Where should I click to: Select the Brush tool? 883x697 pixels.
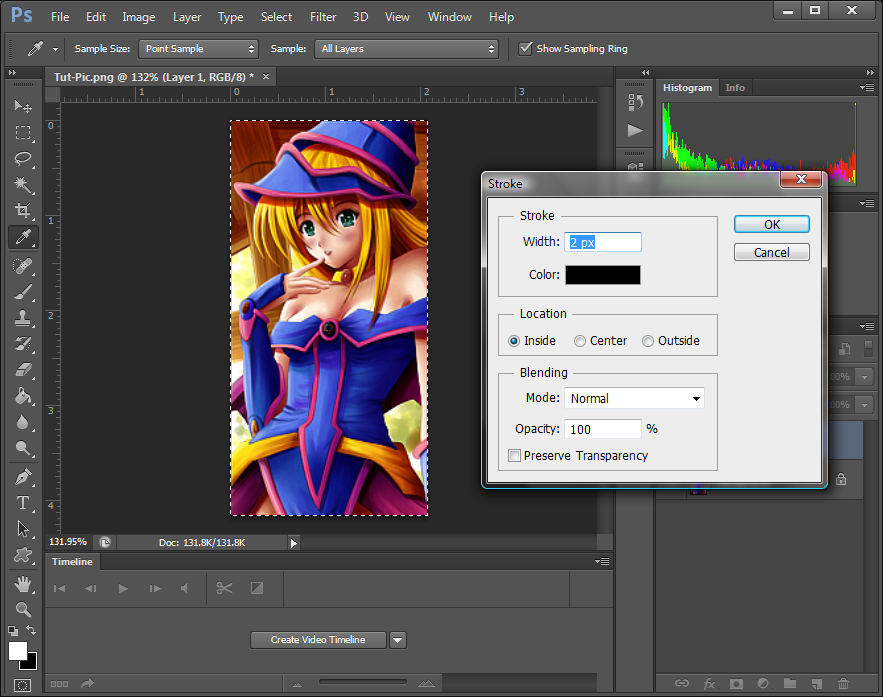[23, 292]
